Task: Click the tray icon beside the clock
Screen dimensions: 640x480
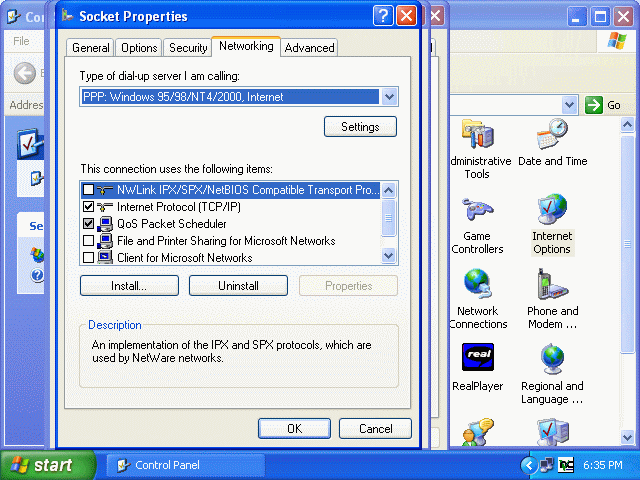Action: 566,464
